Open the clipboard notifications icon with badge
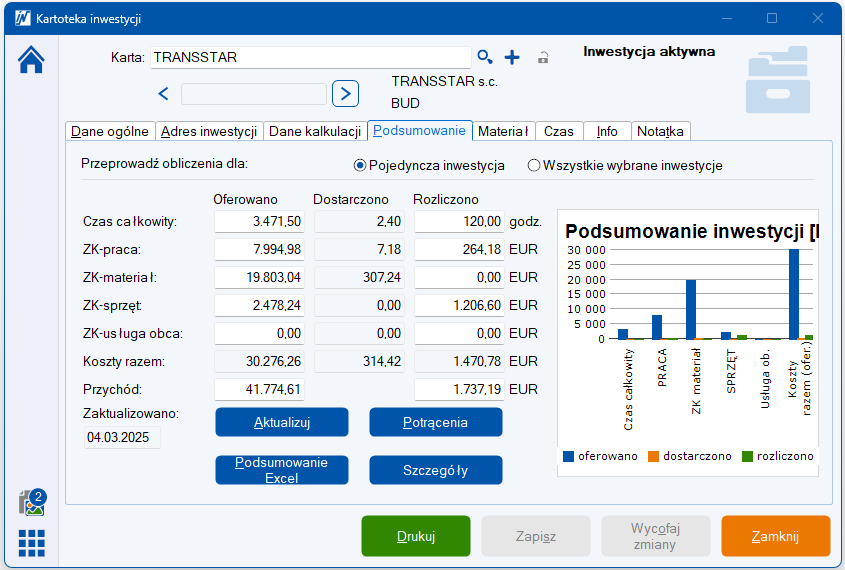The width and height of the screenshot is (845, 570). click(32, 502)
